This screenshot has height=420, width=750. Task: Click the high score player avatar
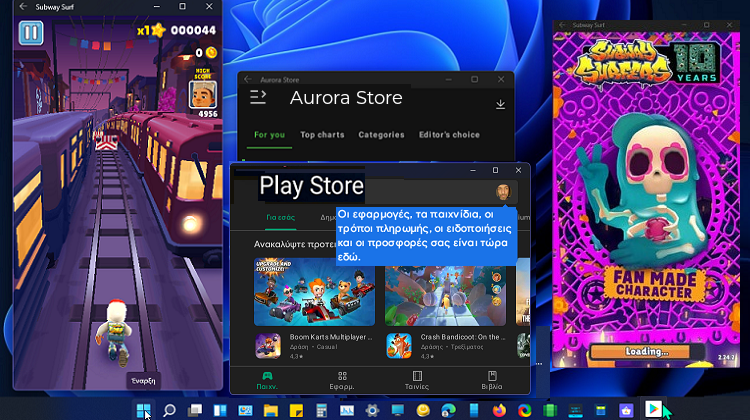click(203, 95)
